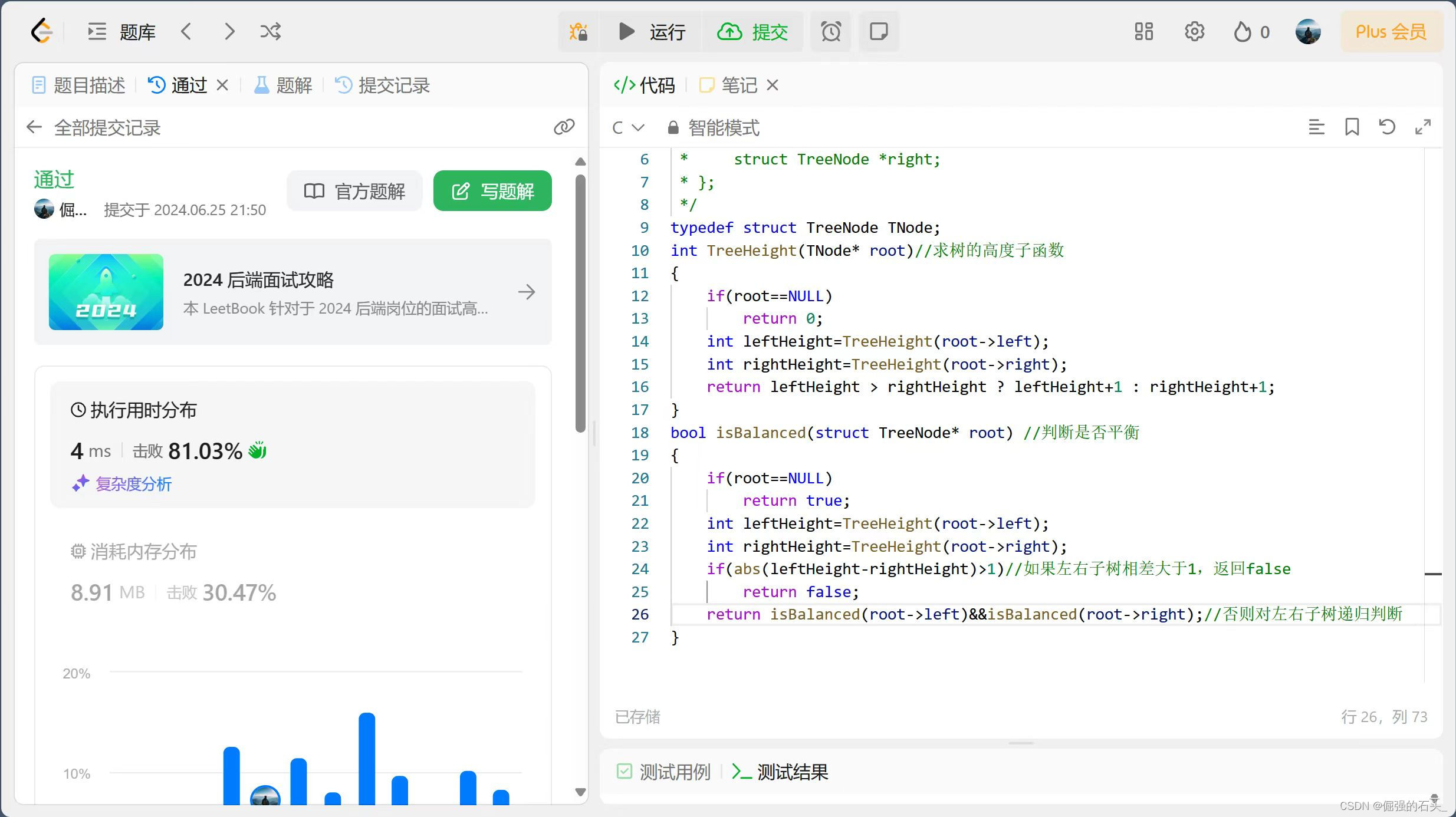Expand the 题库 problem list panel
The height and width of the screenshot is (817, 1456).
pyautogui.click(x=122, y=31)
